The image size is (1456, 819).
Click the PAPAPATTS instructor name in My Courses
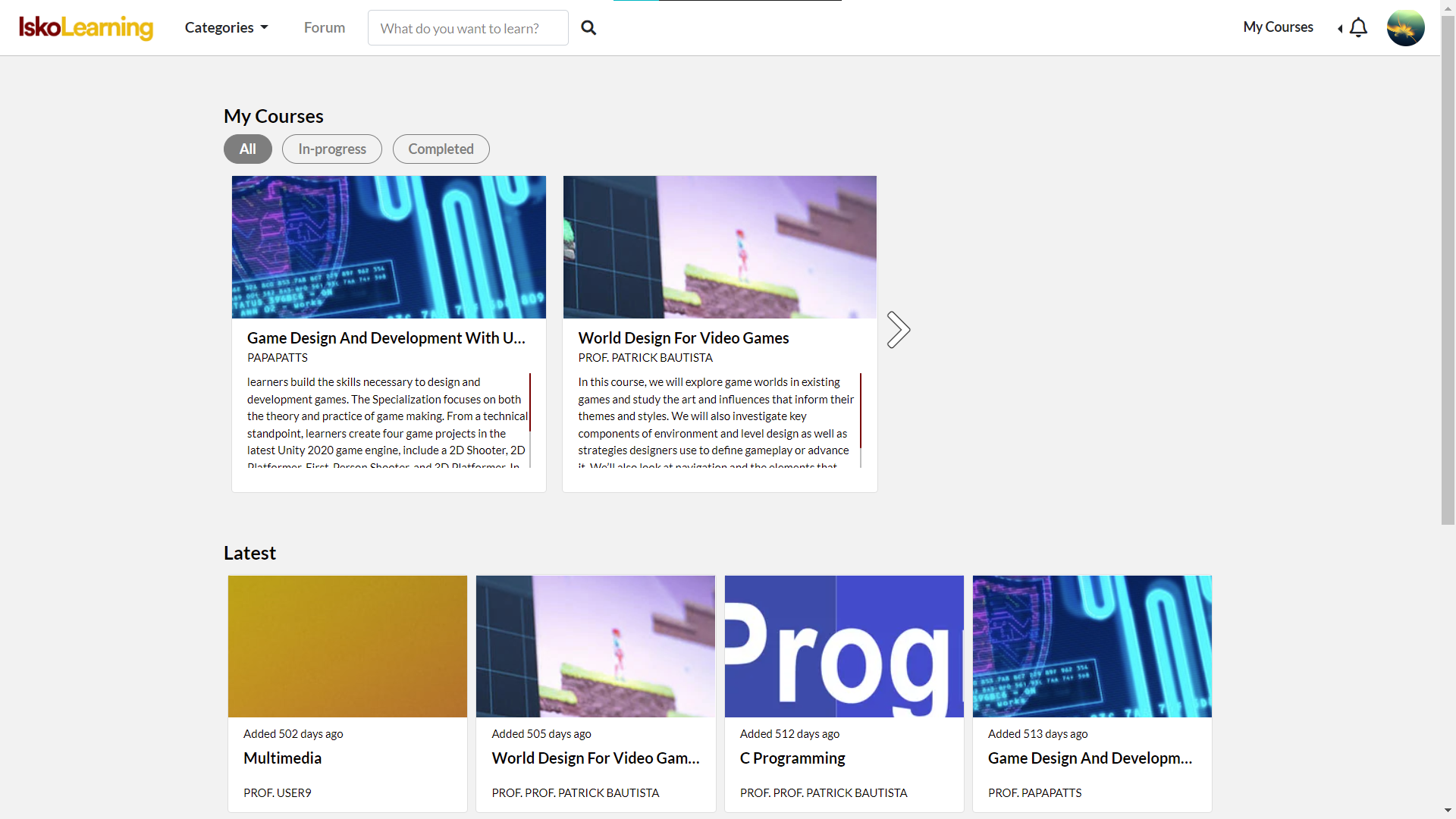coord(278,358)
